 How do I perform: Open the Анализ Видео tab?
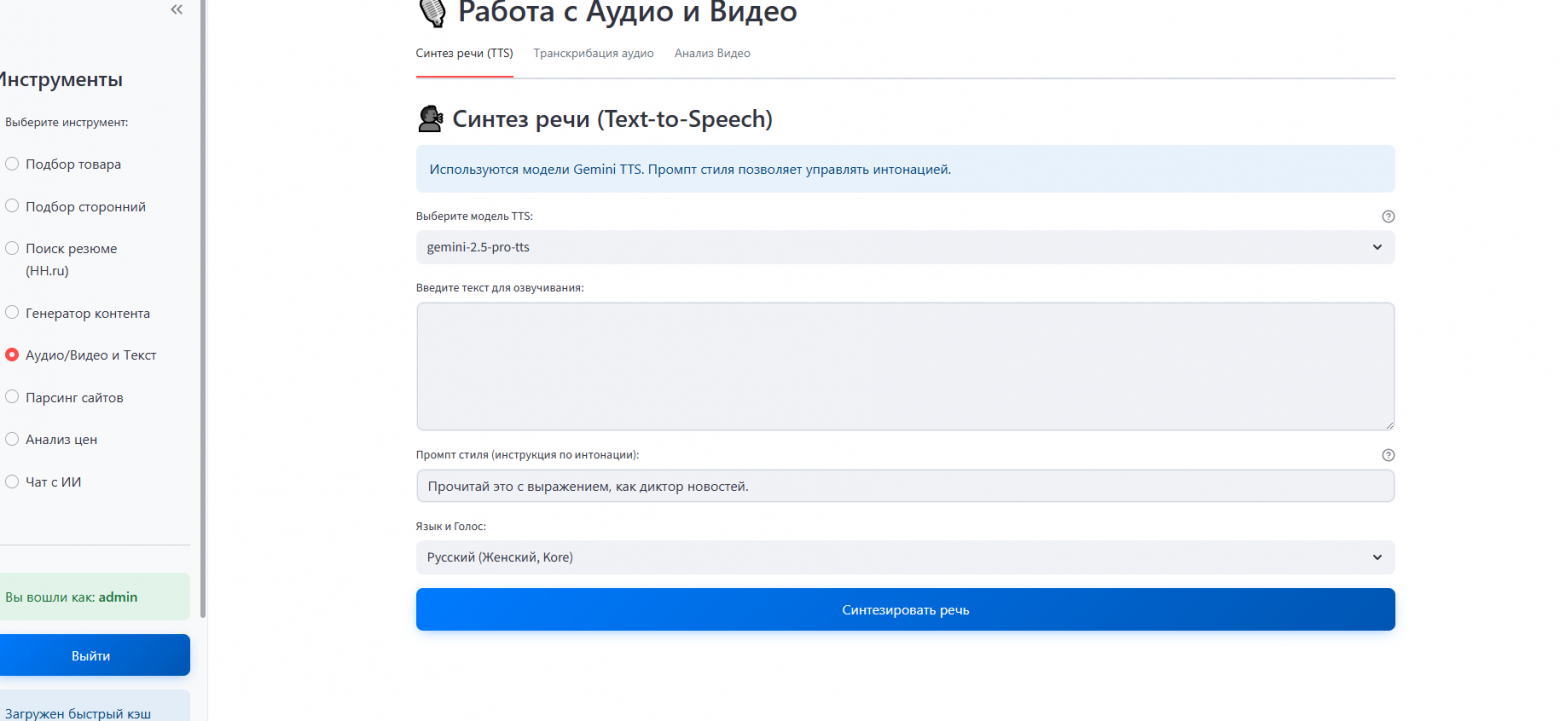pos(712,53)
